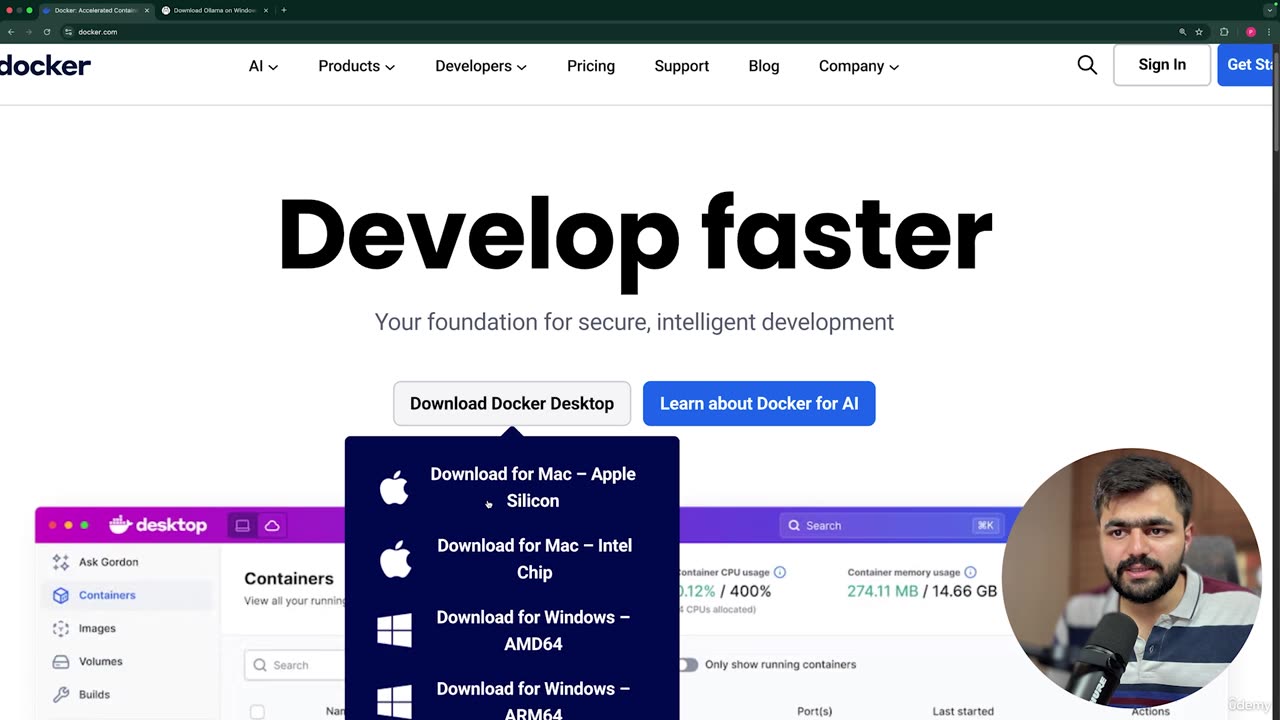Open the Chrome three-dot menu
Screen dimensions: 1280x720
coord(1270,32)
